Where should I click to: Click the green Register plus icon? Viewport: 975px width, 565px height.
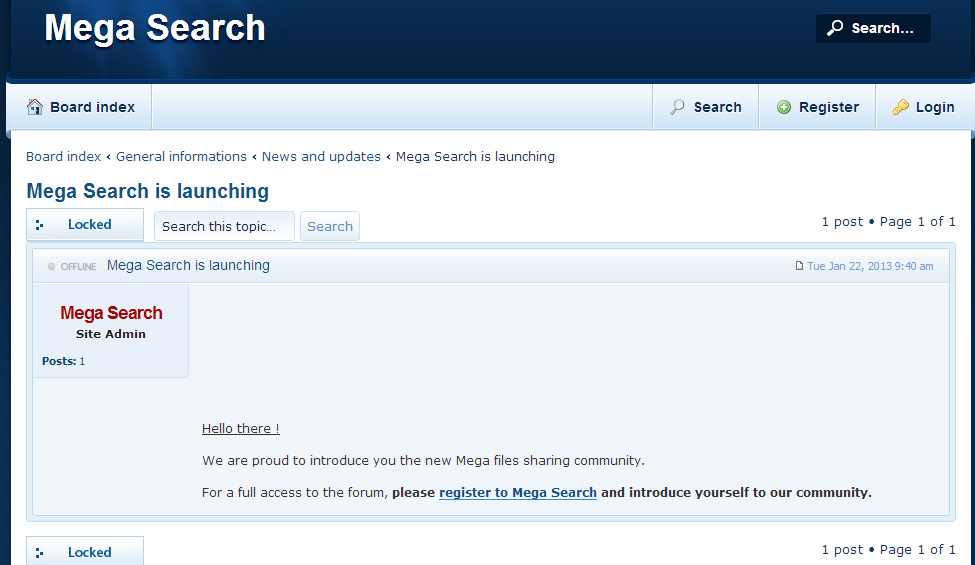tap(784, 107)
